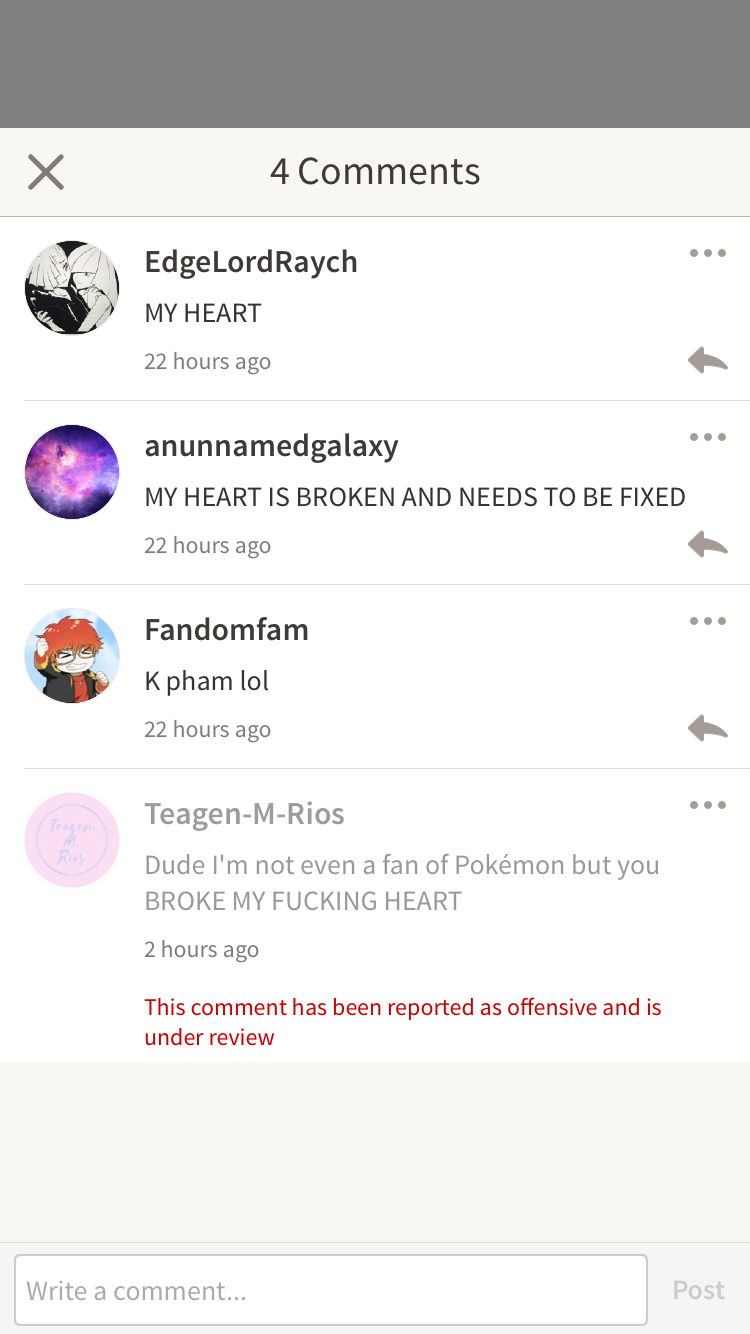Image resolution: width=750 pixels, height=1334 pixels.
Task: Close the comments panel with X icon
Action: [46, 172]
